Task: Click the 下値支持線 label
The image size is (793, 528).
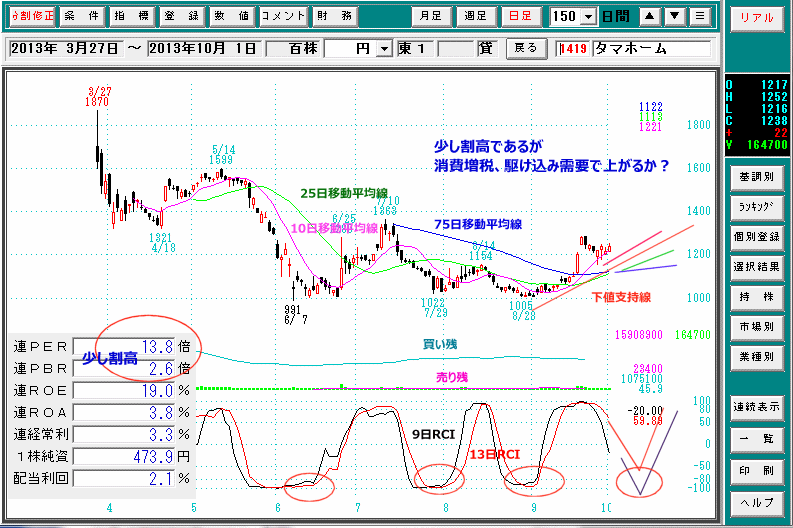Action: [621, 297]
